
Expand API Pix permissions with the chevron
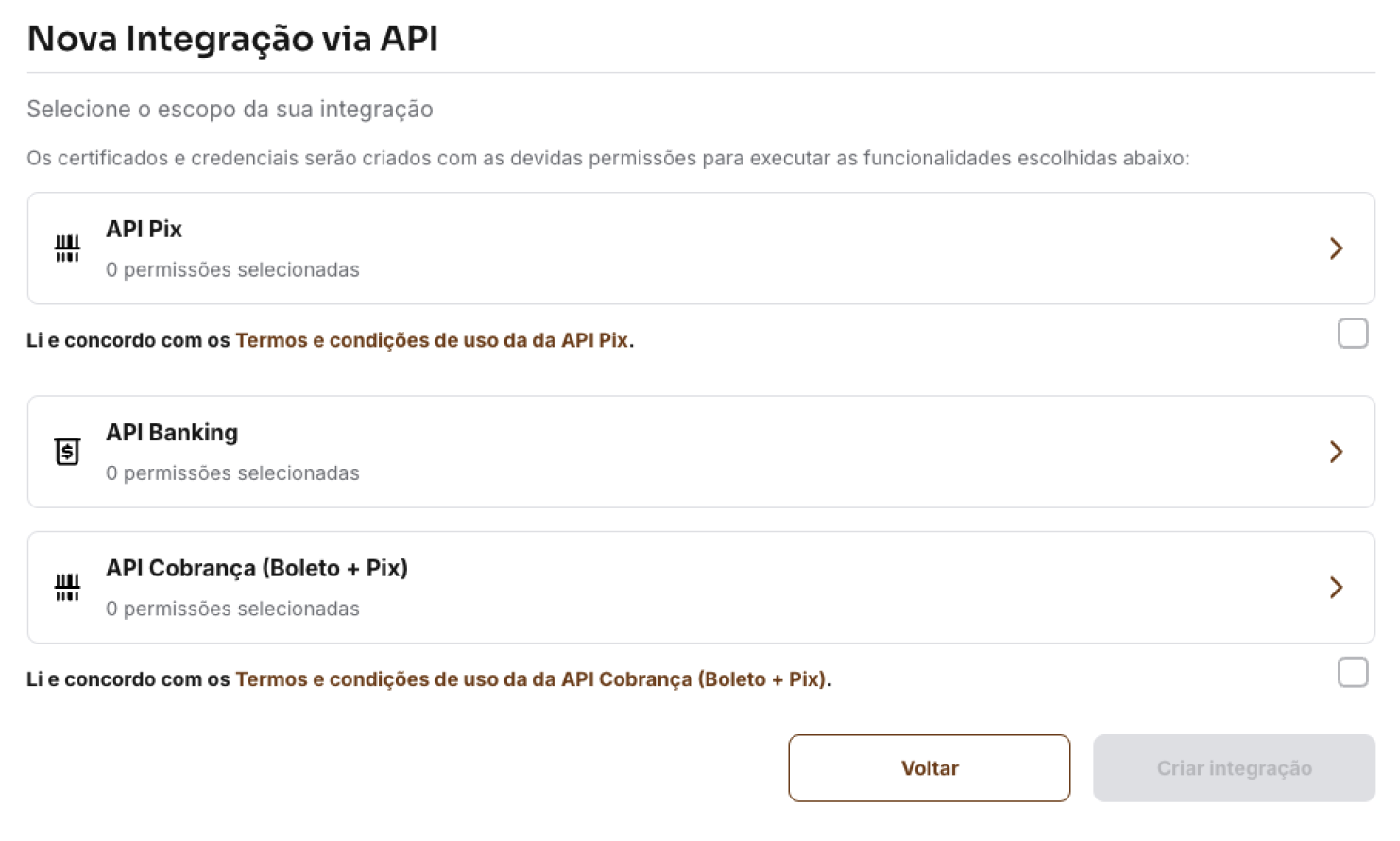point(1336,249)
